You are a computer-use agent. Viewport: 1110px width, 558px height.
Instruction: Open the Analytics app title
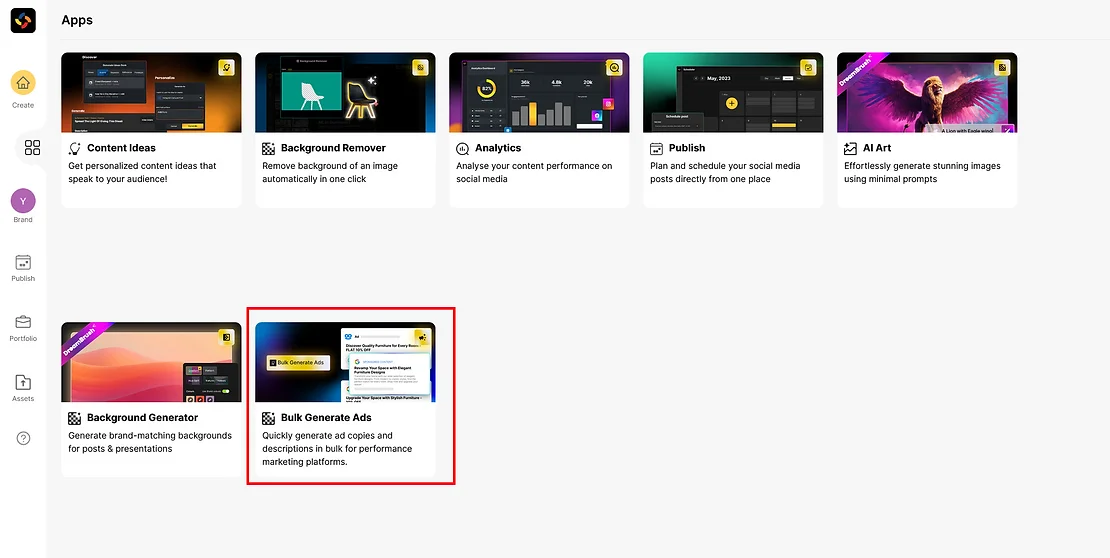click(x=498, y=148)
